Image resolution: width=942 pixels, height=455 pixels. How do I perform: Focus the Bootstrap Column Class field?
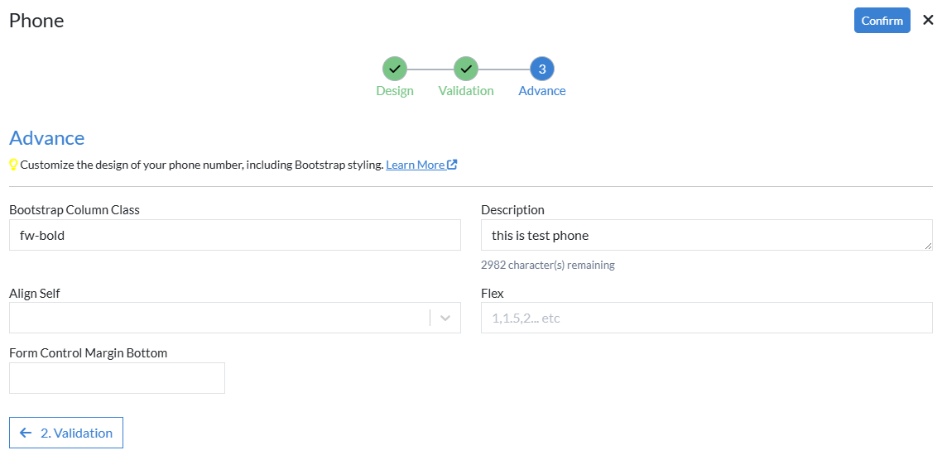coord(234,236)
